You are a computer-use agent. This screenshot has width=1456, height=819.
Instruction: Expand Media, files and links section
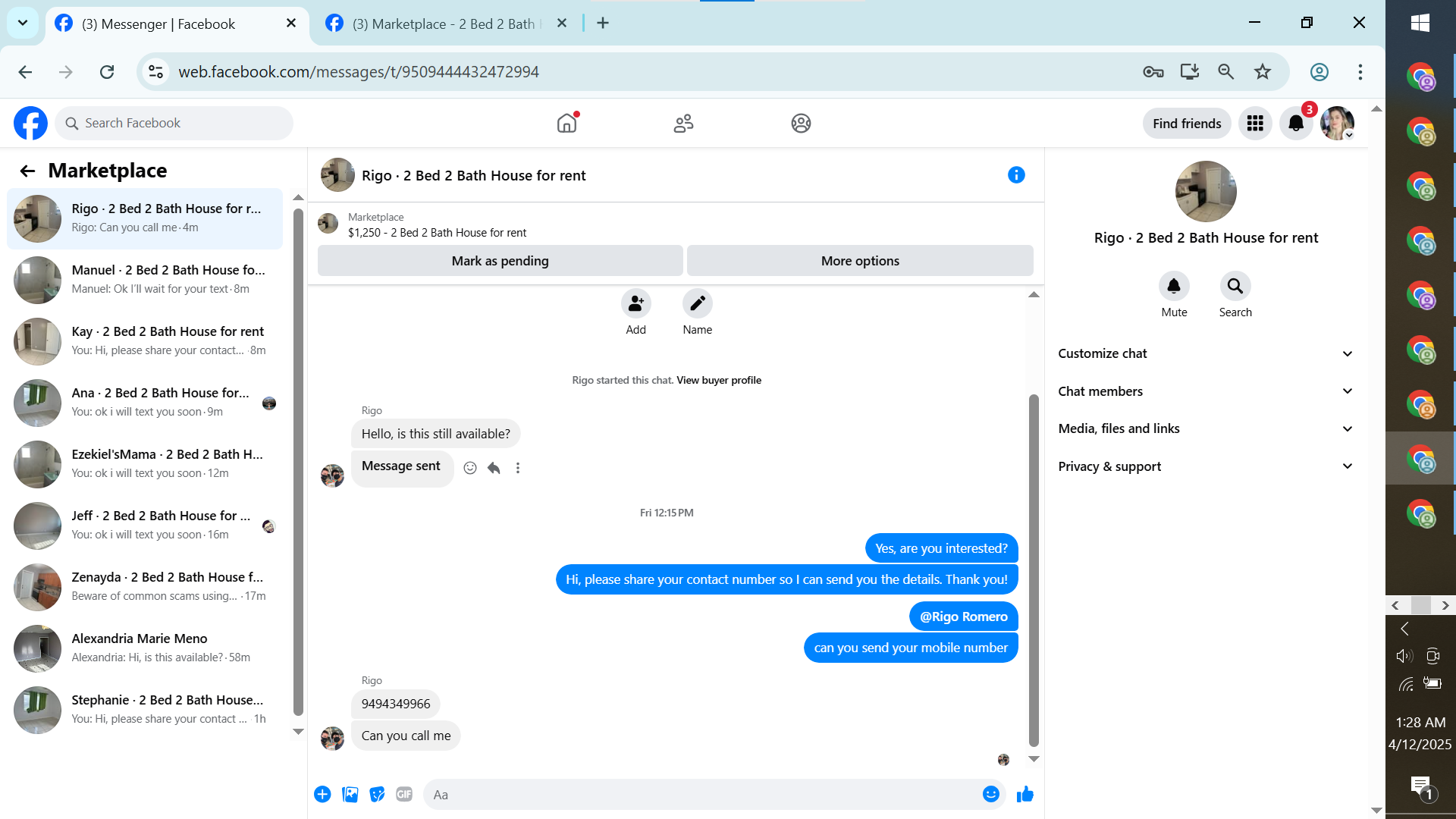click(x=1206, y=428)
